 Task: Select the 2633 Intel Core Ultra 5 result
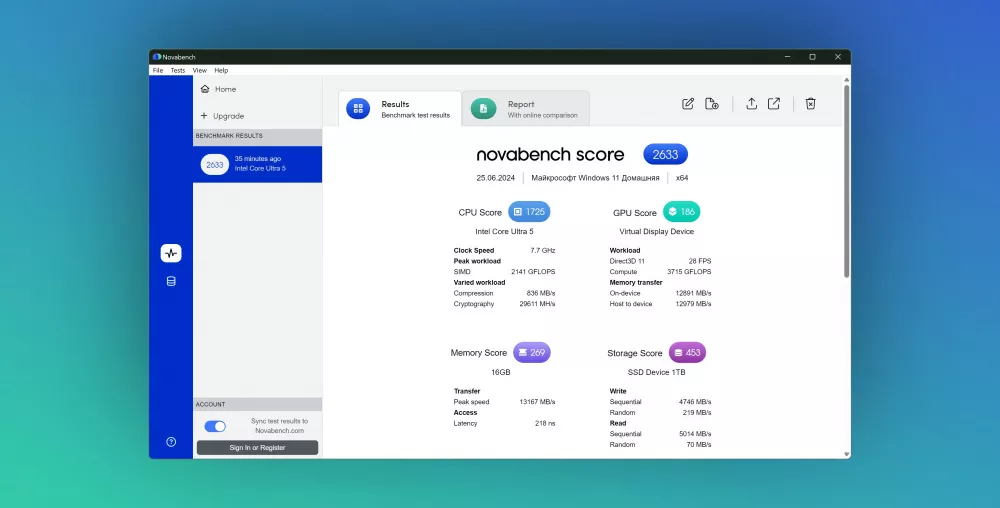coord(258,164)
